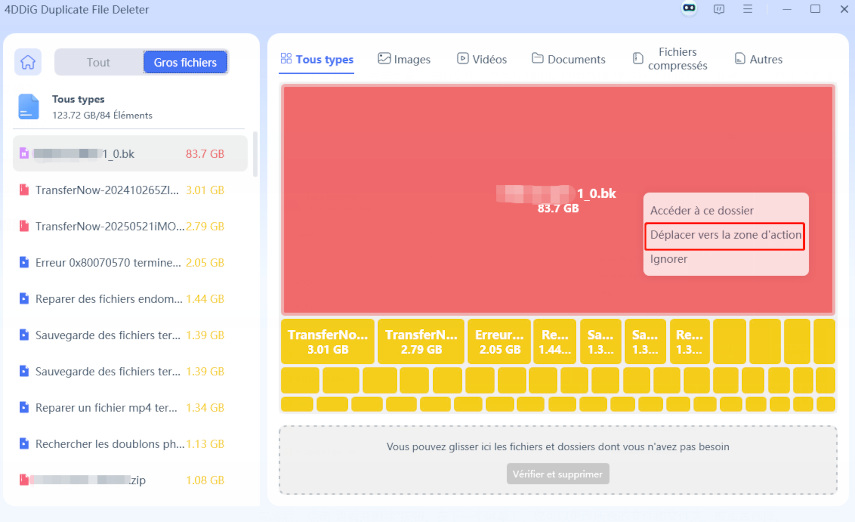This screenshot has height=522, width=855.
Task: Open the Fichiers compressés tab
Action: click(x=670, y=59)
